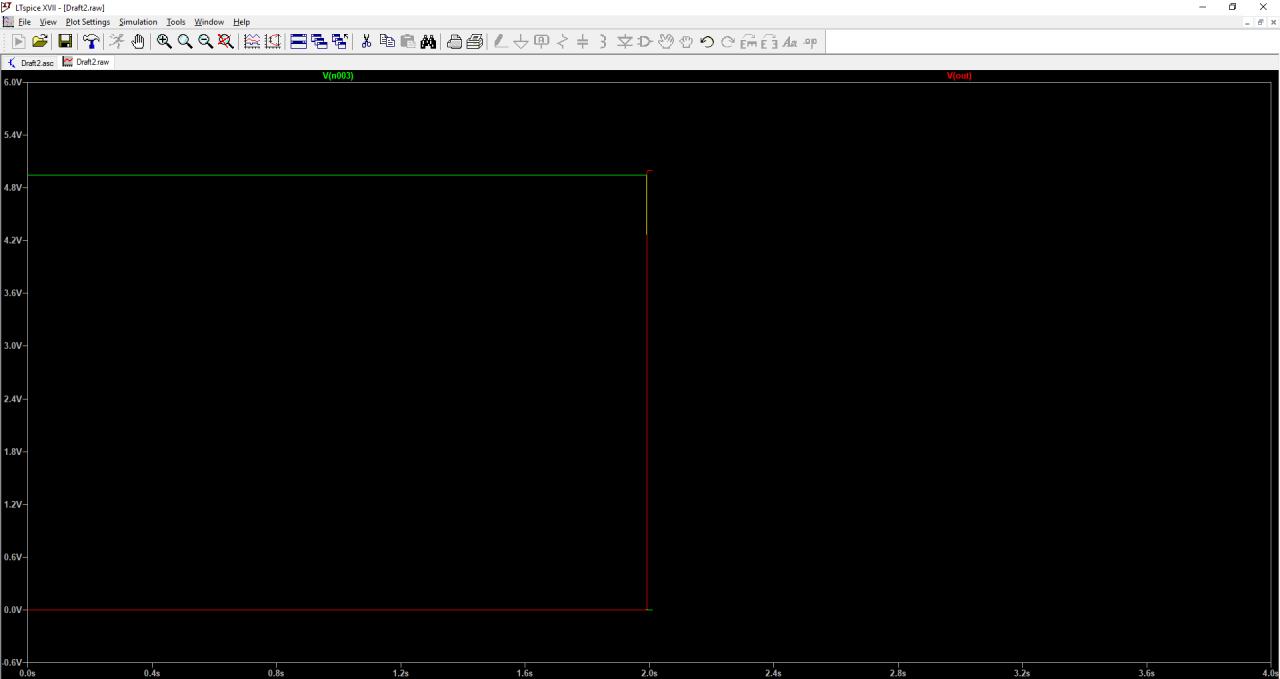Click the 0.4s time axis label
Image resolution: width=1280 pixels, height=679 pixels.
(152, 673)
